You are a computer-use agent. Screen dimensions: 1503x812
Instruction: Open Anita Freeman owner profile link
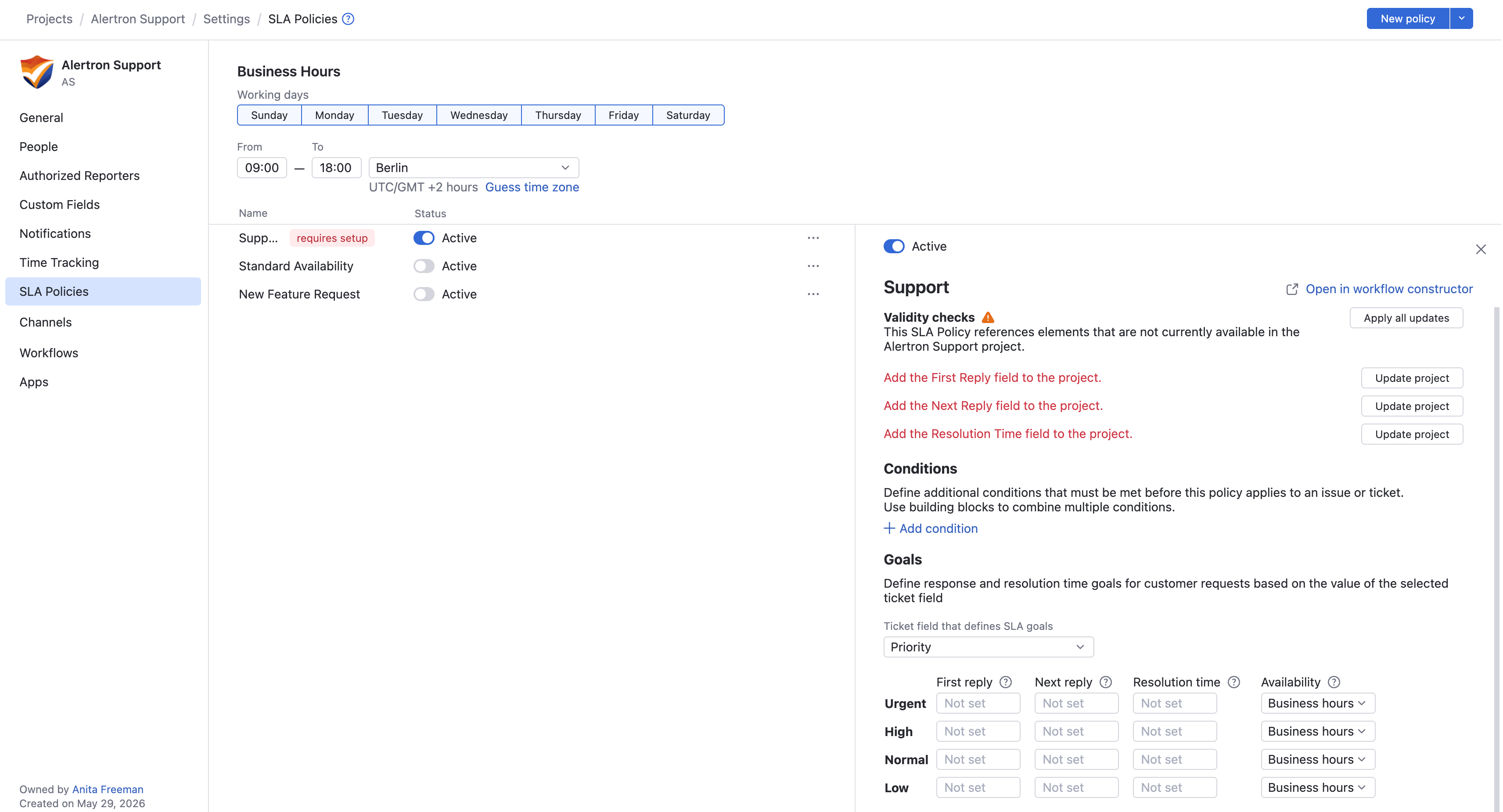[108, 789]
